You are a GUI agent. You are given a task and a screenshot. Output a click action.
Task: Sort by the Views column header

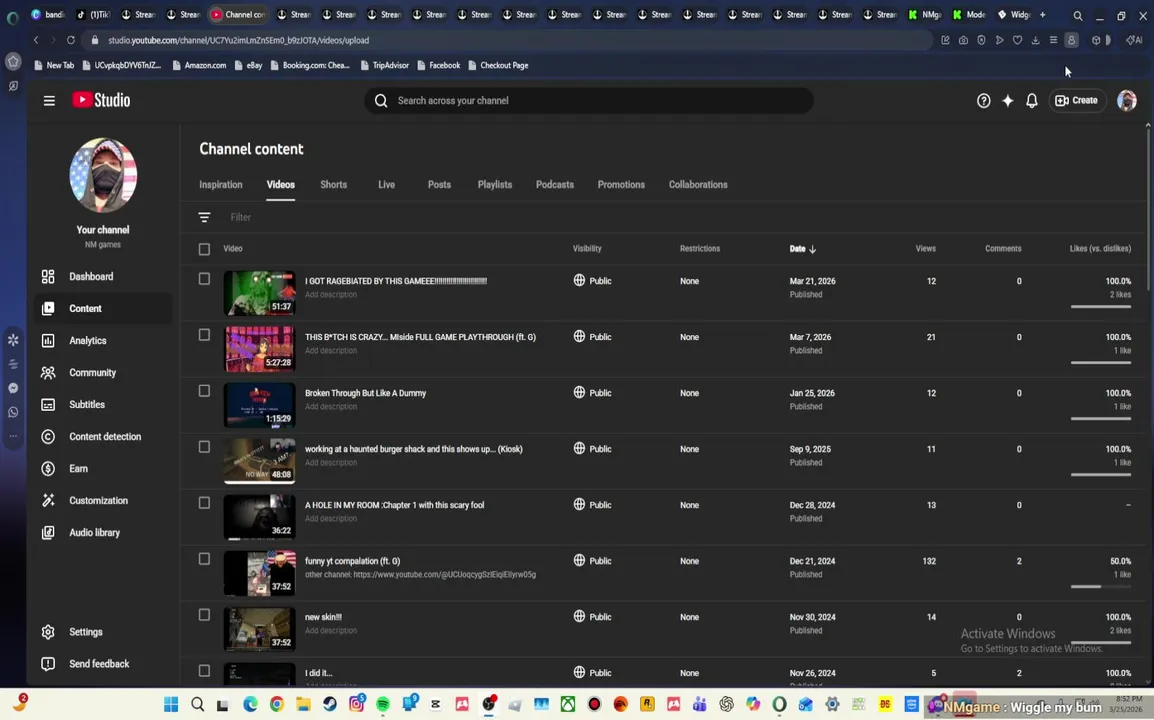pyautogui.click(x=925, y=249)
